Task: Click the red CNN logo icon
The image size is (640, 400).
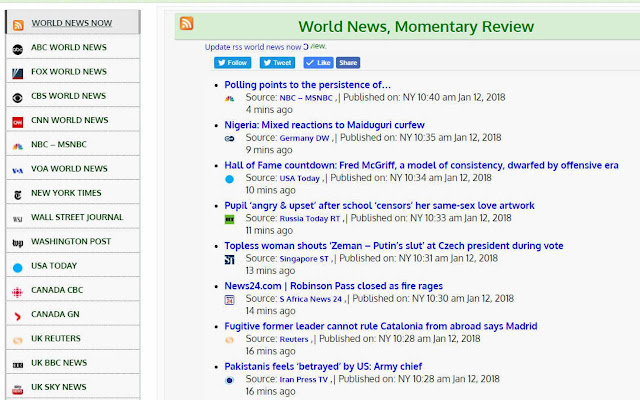Action: pyautogui.click(x=18, y=122)
